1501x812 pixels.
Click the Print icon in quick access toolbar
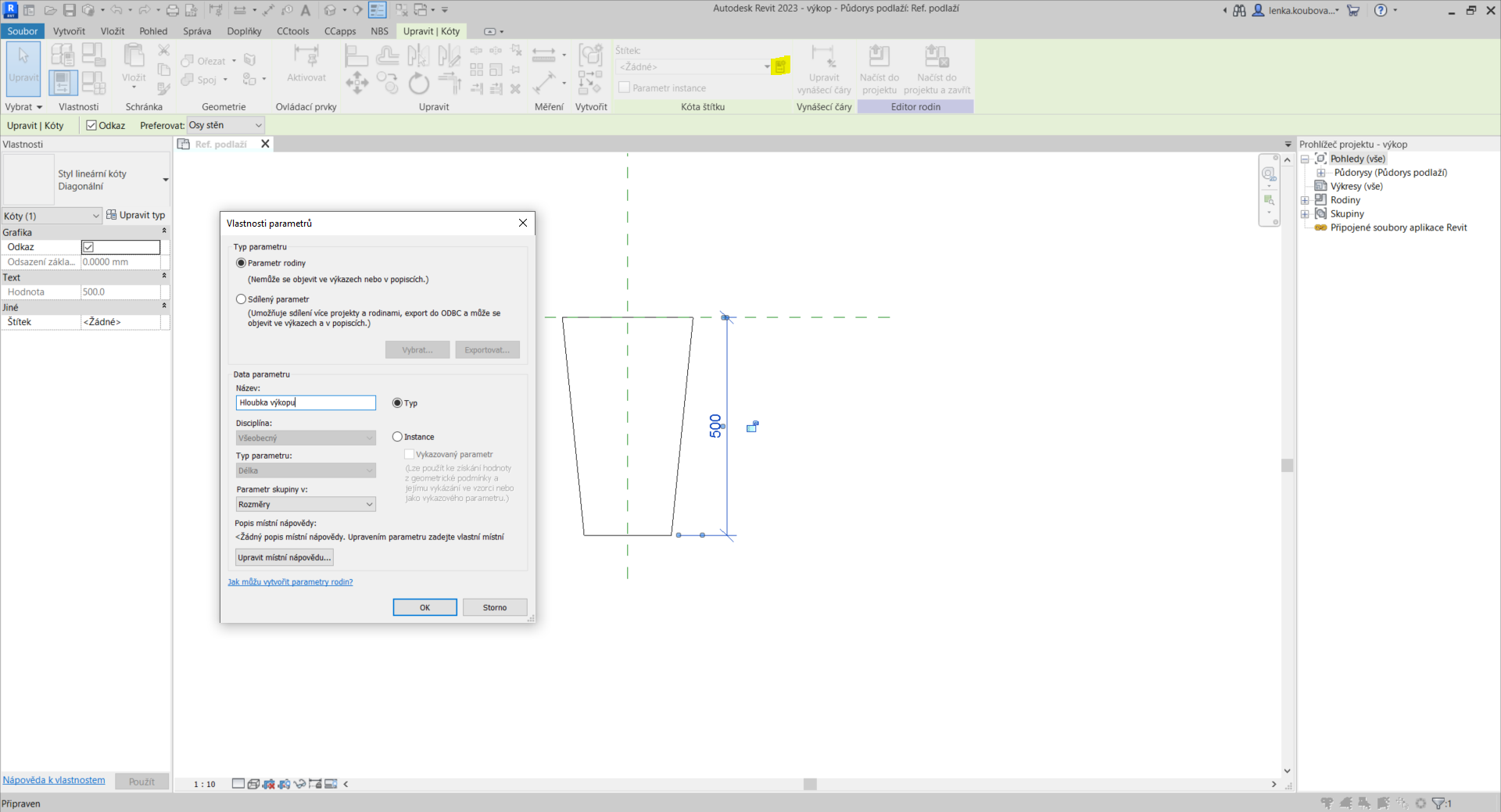click(172, 10)
